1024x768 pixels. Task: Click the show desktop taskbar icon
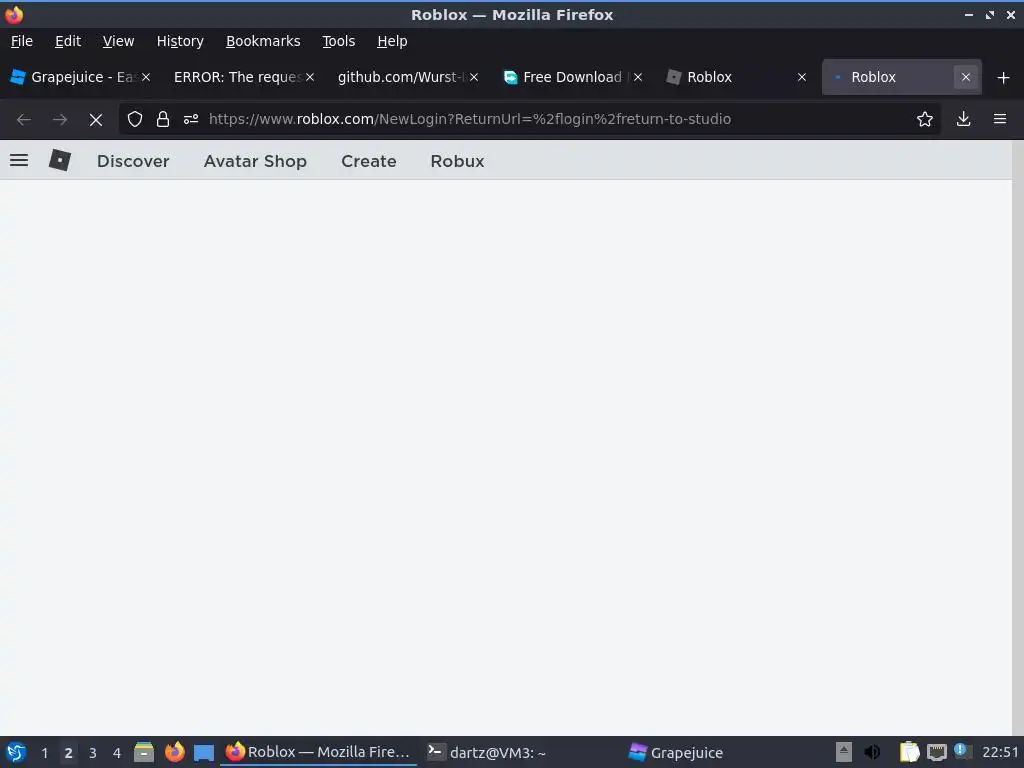click(204, 752)
